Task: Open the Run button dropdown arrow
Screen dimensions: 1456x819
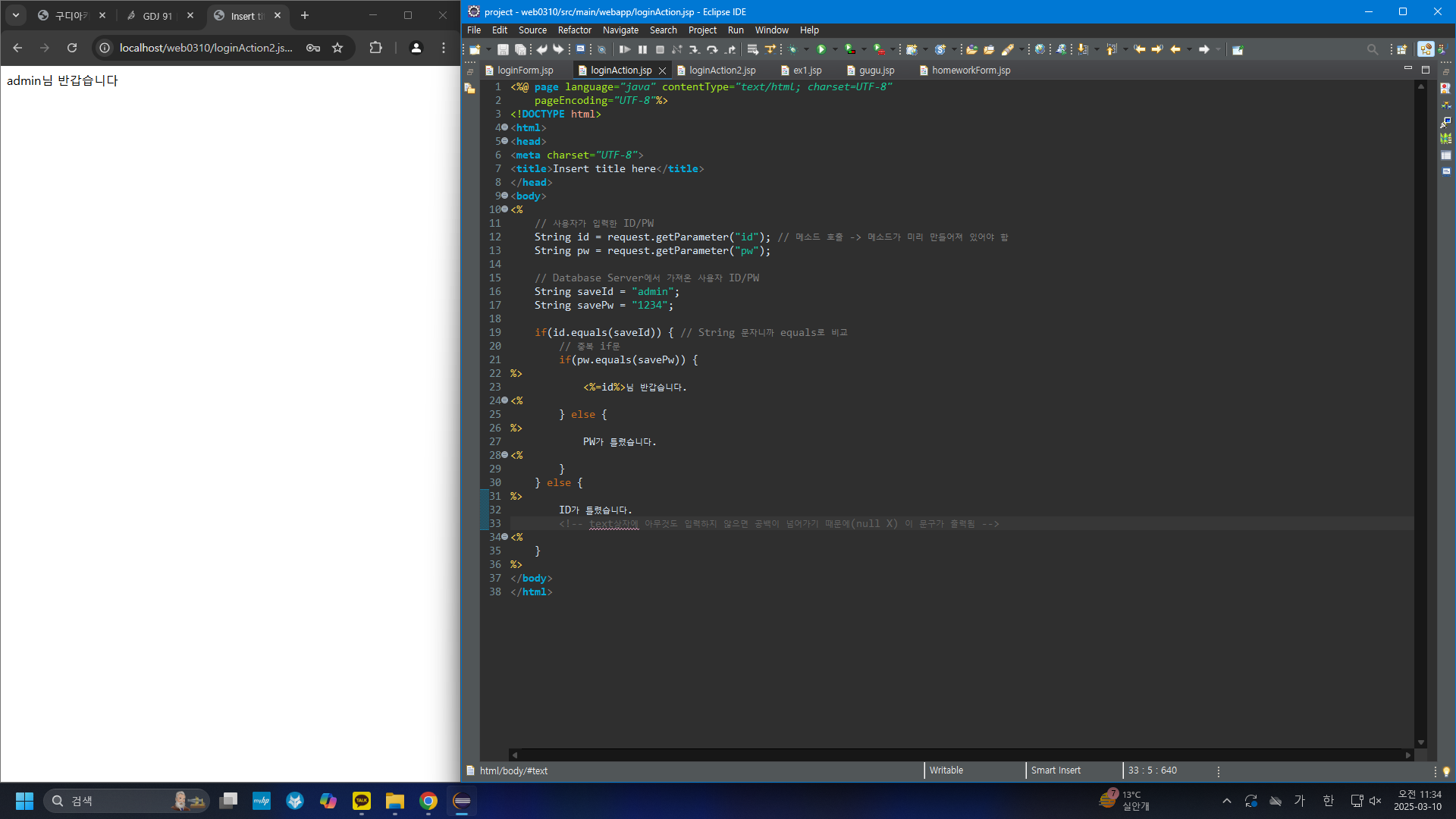Action: click(835, 49)
